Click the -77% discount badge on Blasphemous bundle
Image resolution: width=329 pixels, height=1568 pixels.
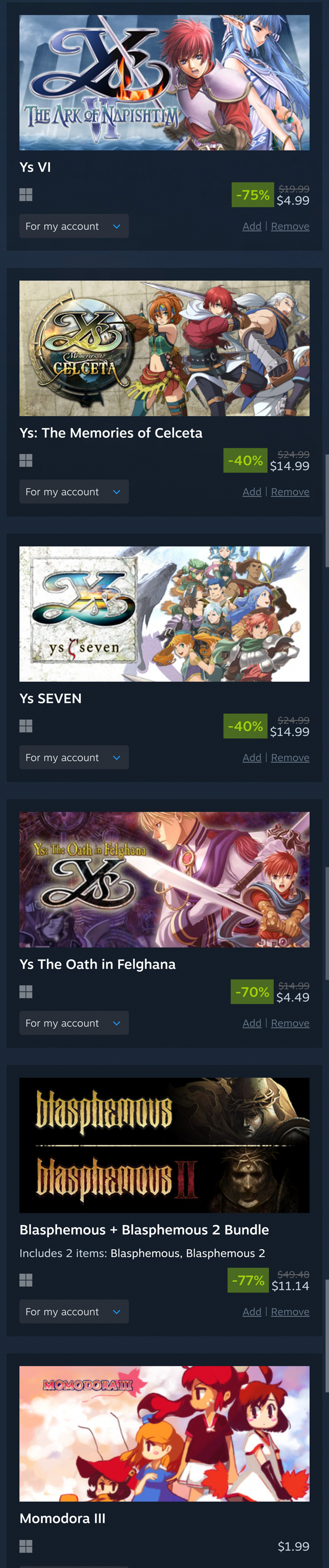pyautogui.click(x=248, y=1280)
